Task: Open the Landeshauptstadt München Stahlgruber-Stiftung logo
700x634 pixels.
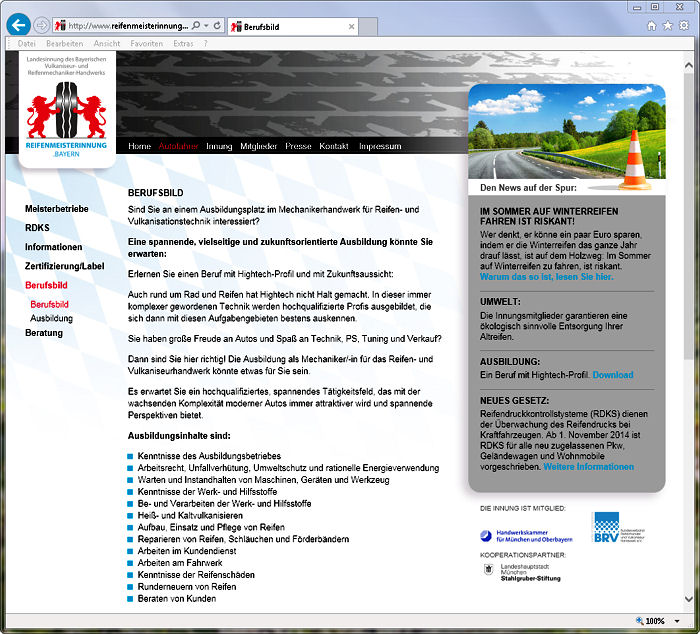Action: point(521,572)
